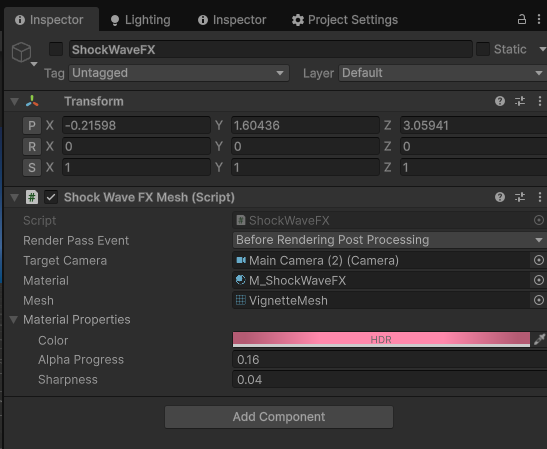Click the Position P button

(x=32, y=125)
